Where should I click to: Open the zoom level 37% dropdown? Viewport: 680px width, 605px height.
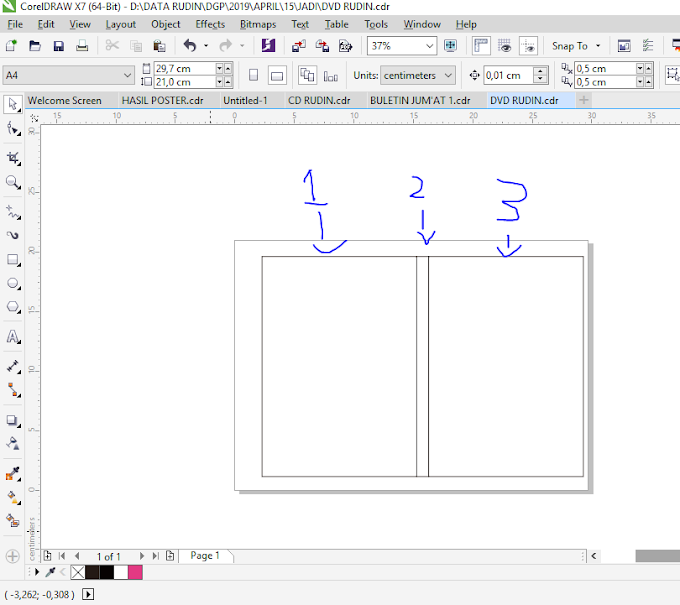tap(430, 46)
